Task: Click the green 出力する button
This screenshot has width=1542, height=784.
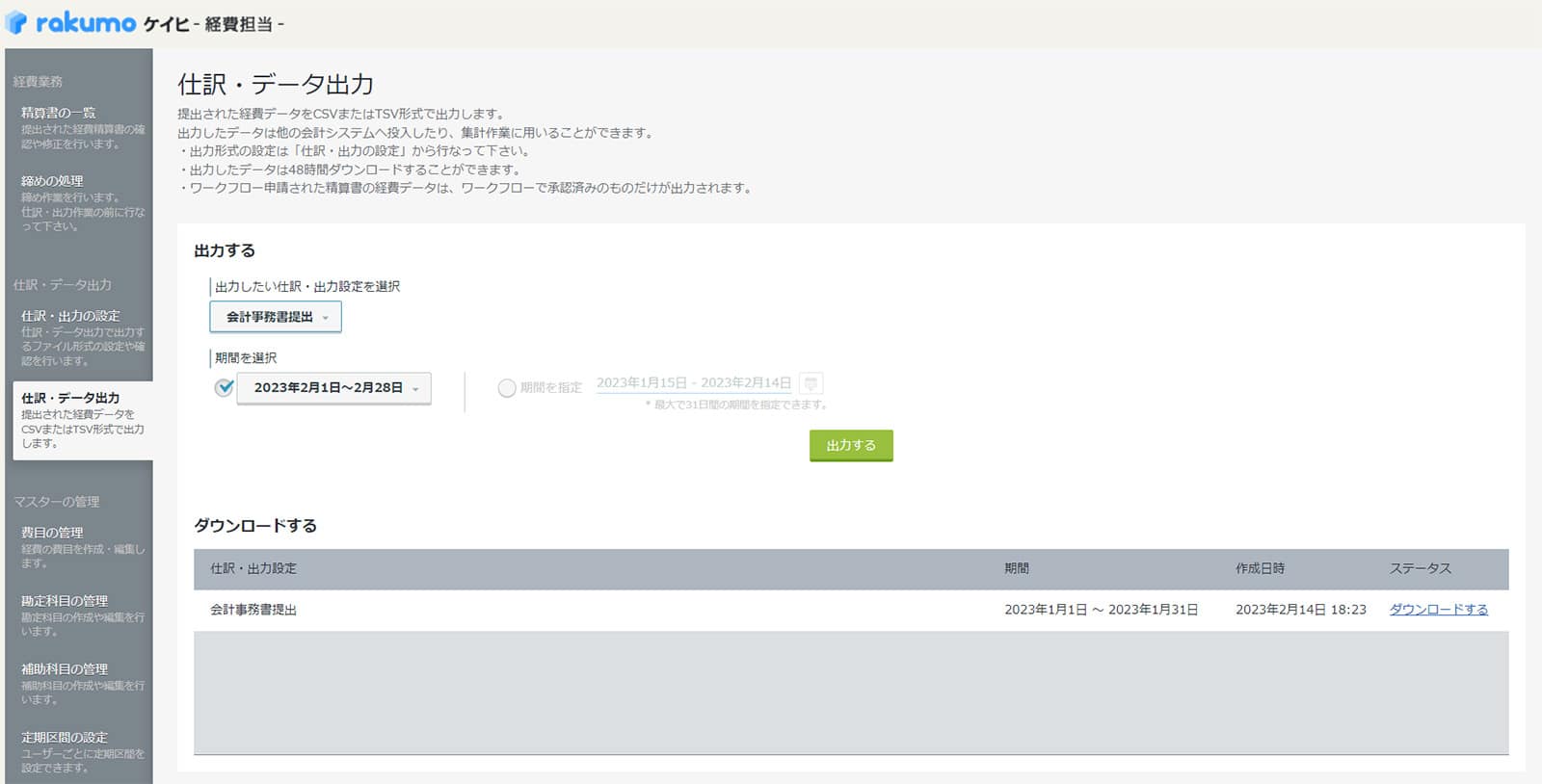Action: tap(850, 446)
